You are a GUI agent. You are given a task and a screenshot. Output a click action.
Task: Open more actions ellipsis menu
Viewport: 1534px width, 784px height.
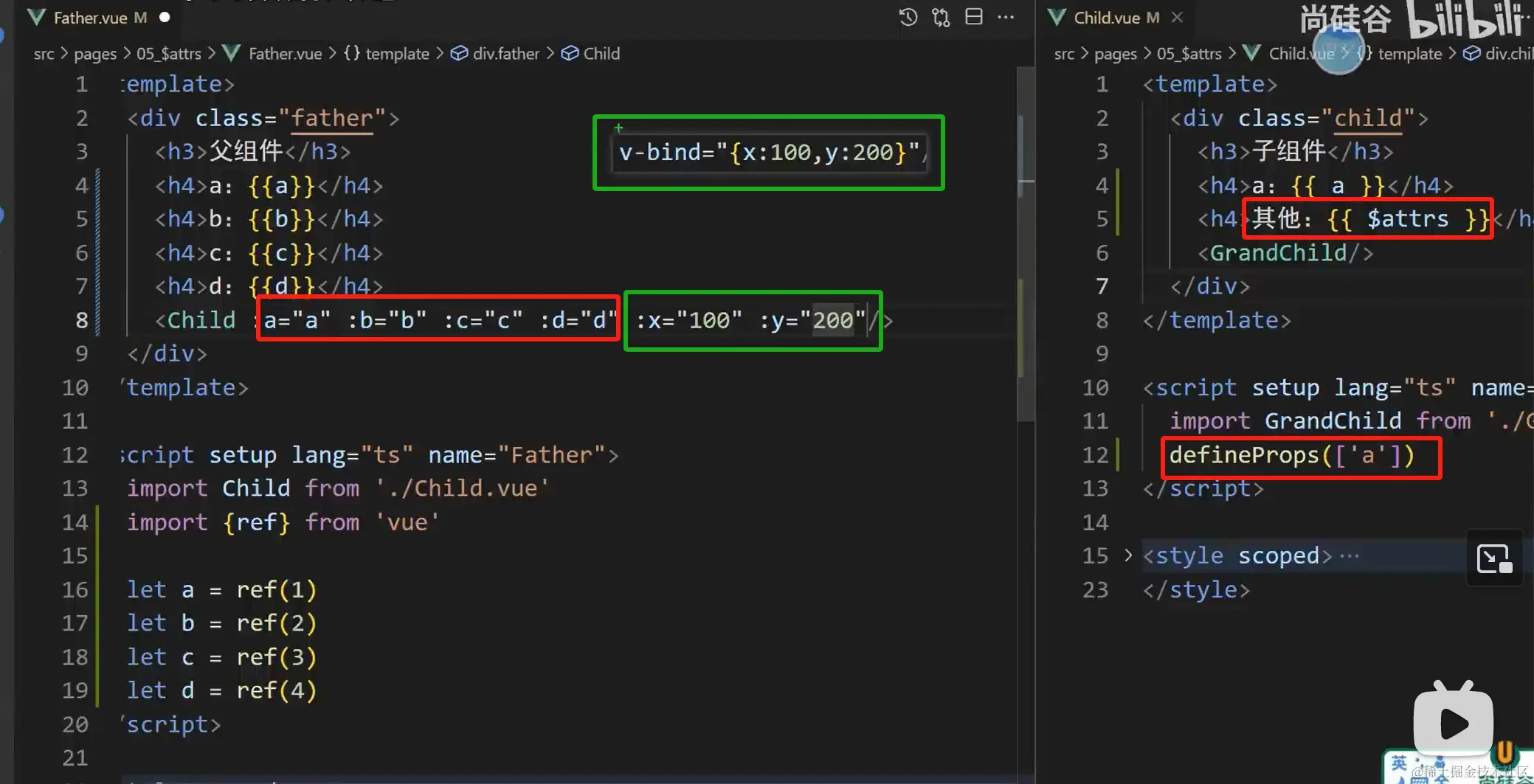1006,17
